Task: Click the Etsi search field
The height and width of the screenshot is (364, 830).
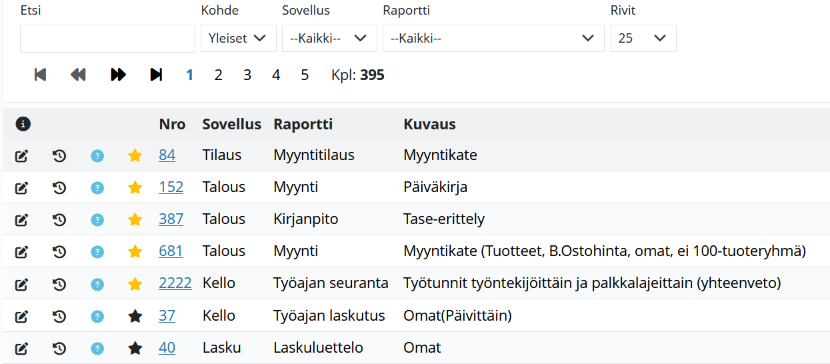Action: pos(107,39)
